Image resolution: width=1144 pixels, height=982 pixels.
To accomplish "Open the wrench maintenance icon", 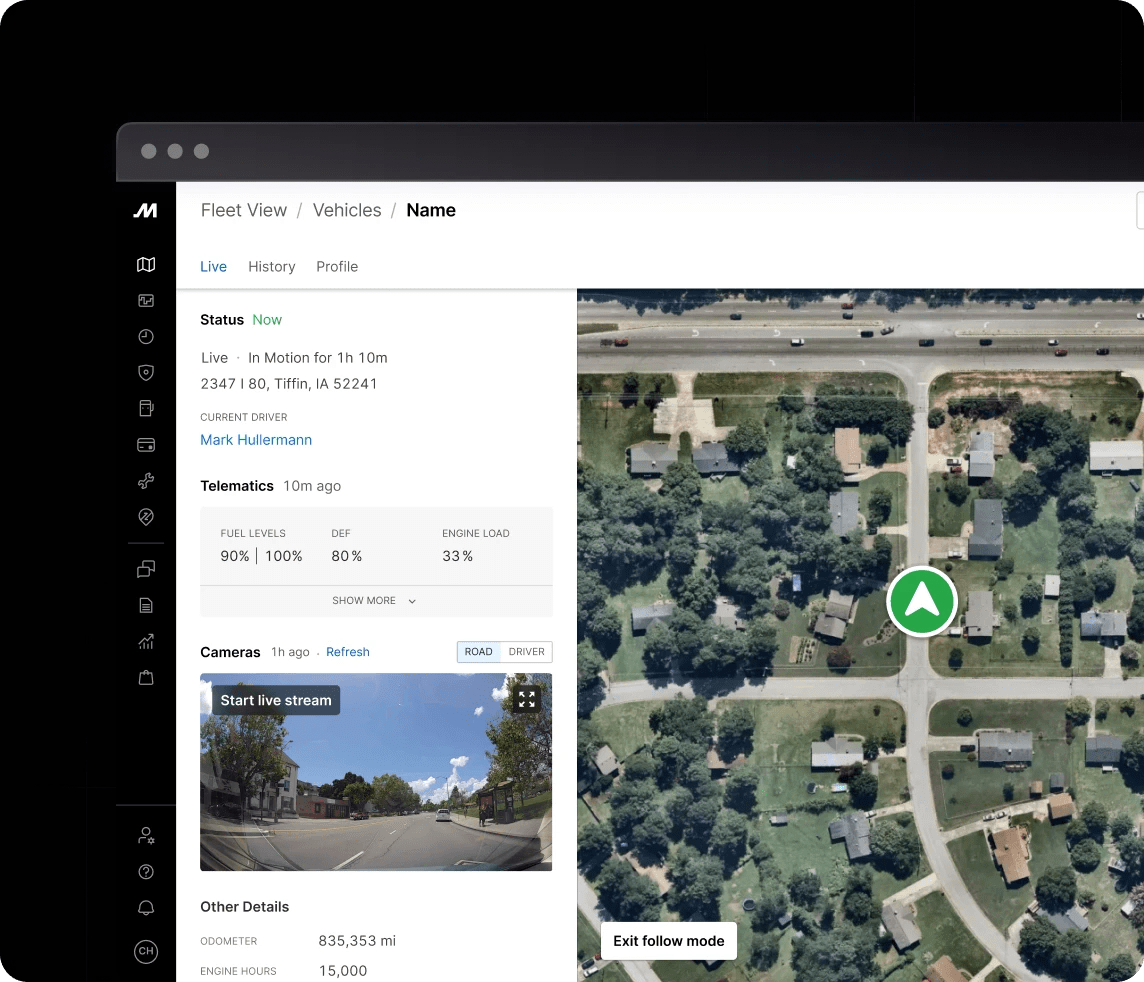I will pos(146,481).
